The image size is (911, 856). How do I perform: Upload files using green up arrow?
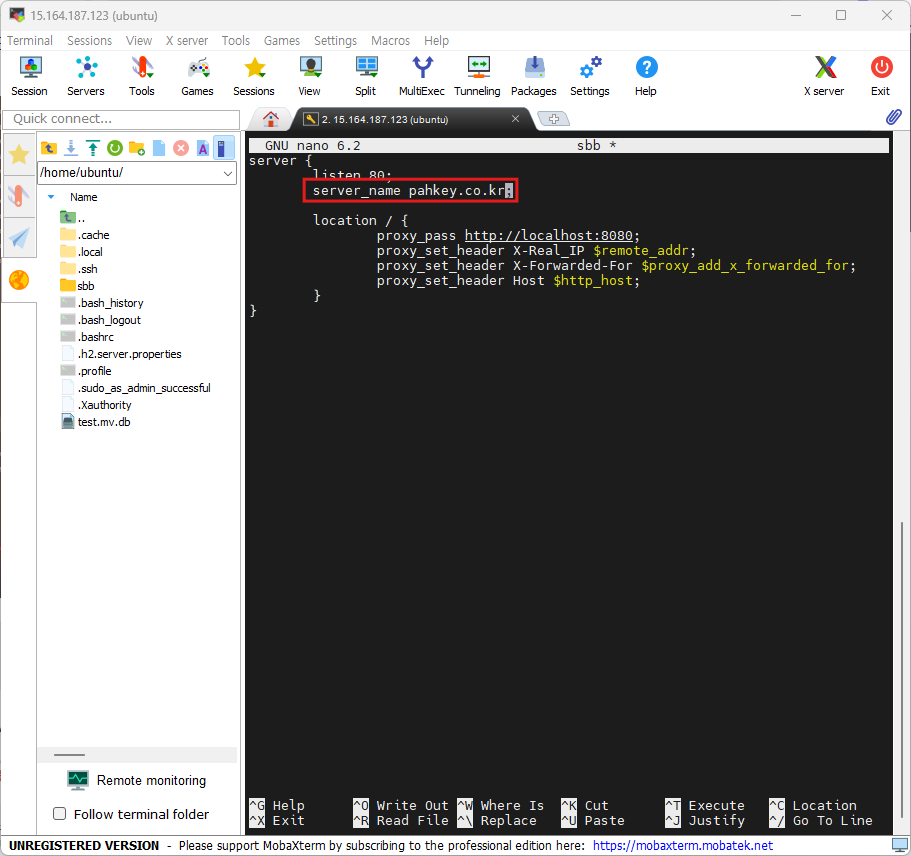[93, 148]
